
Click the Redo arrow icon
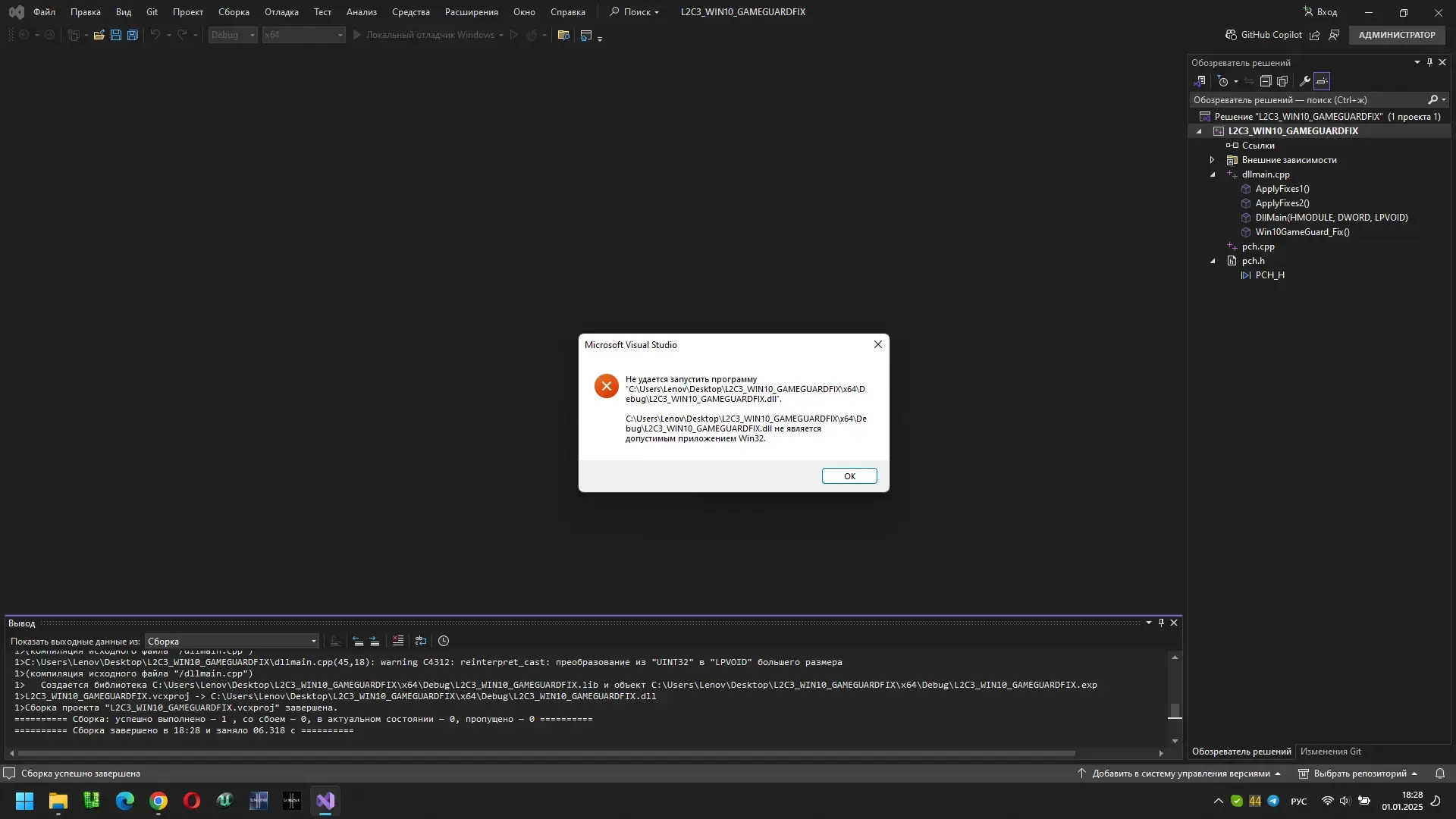point(182,35)
